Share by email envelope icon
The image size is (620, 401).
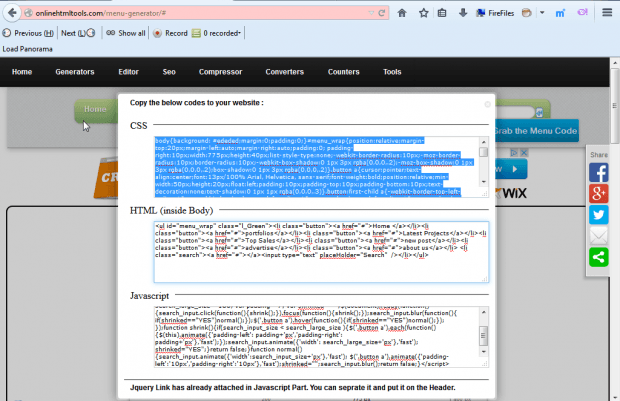[599, 236]
